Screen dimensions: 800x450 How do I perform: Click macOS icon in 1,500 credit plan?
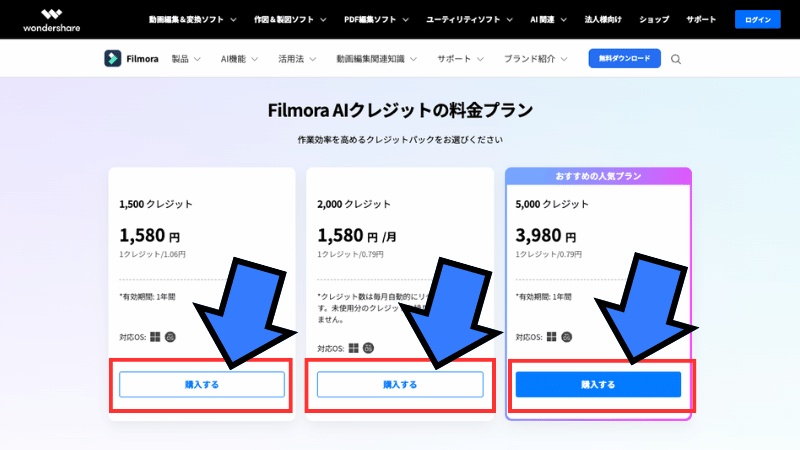tap(170, 337)
